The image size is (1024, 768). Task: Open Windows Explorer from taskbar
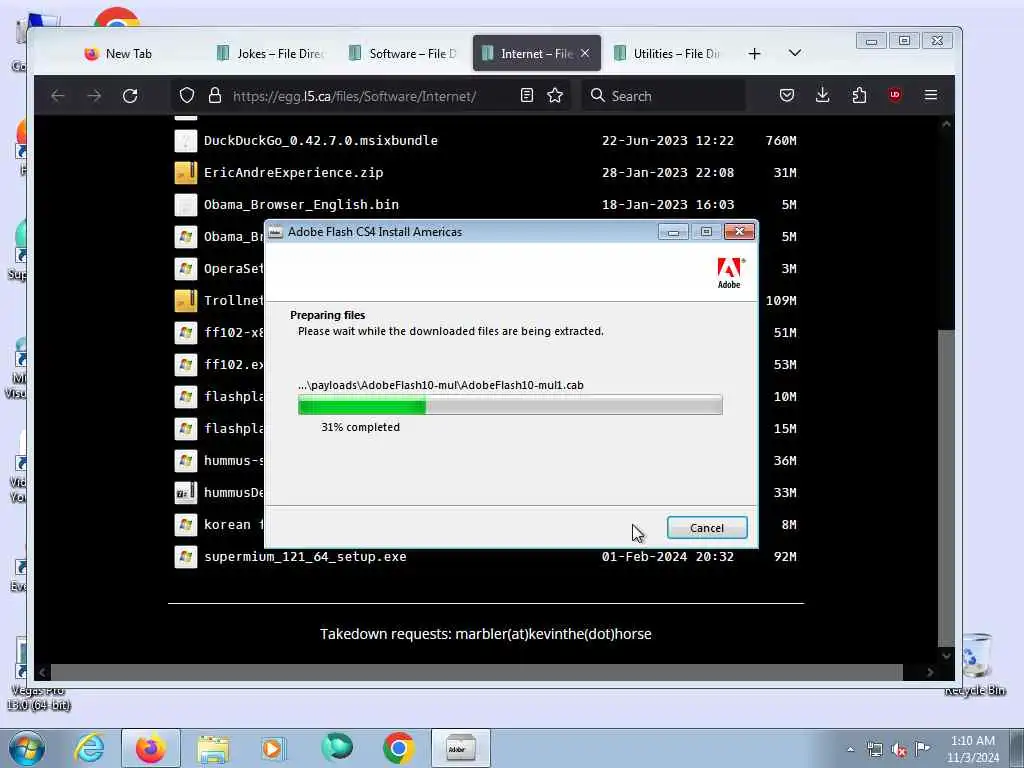pos(213,748)
